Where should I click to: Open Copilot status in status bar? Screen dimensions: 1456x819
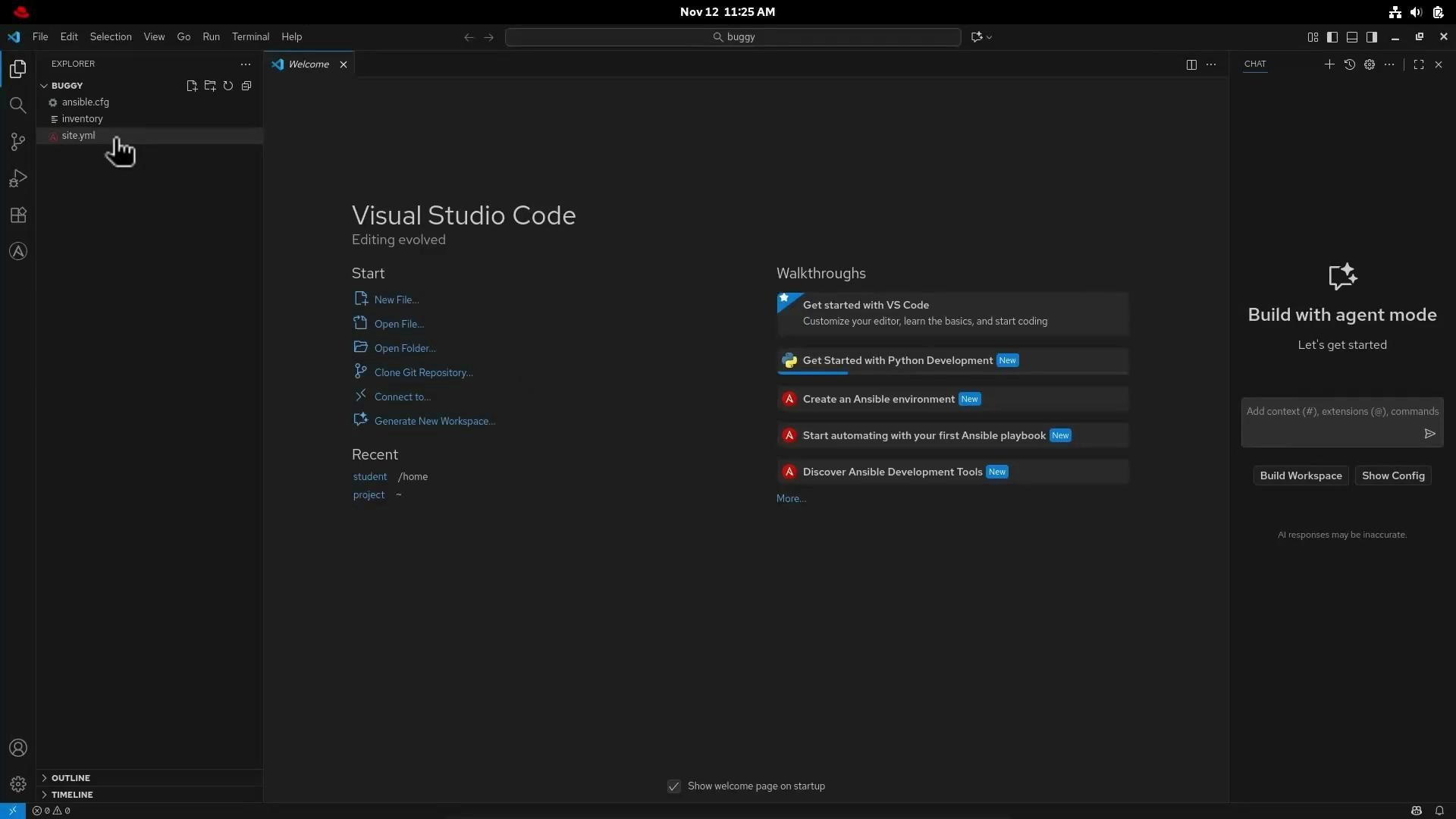tap(1416, 811)
